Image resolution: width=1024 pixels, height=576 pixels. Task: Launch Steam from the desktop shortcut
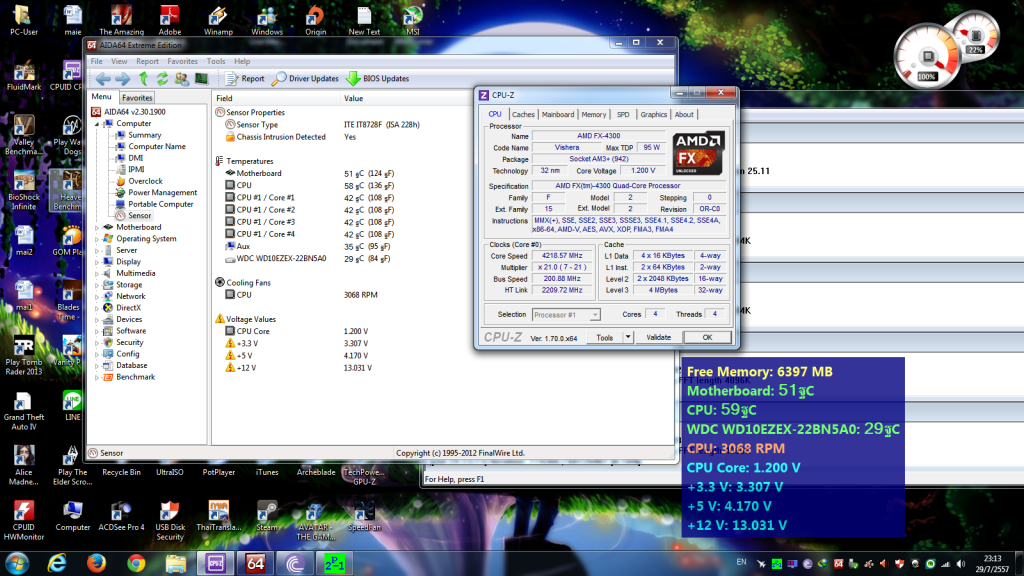click(268, 512)
